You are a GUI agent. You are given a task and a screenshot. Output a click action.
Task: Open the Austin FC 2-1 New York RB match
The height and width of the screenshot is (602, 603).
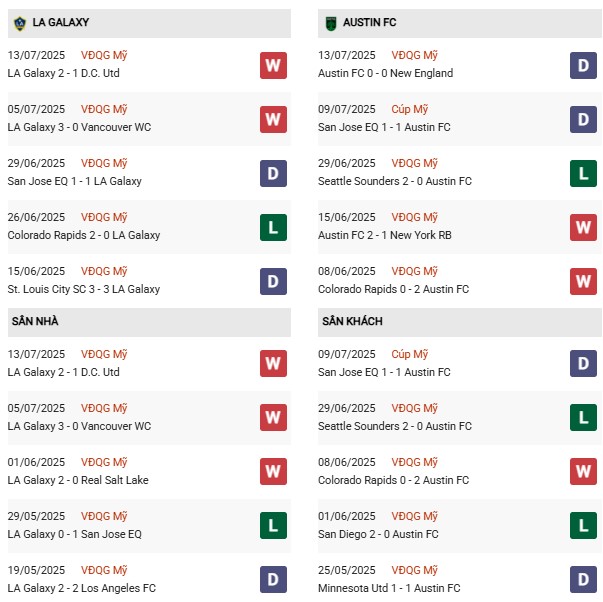point(385,235)
